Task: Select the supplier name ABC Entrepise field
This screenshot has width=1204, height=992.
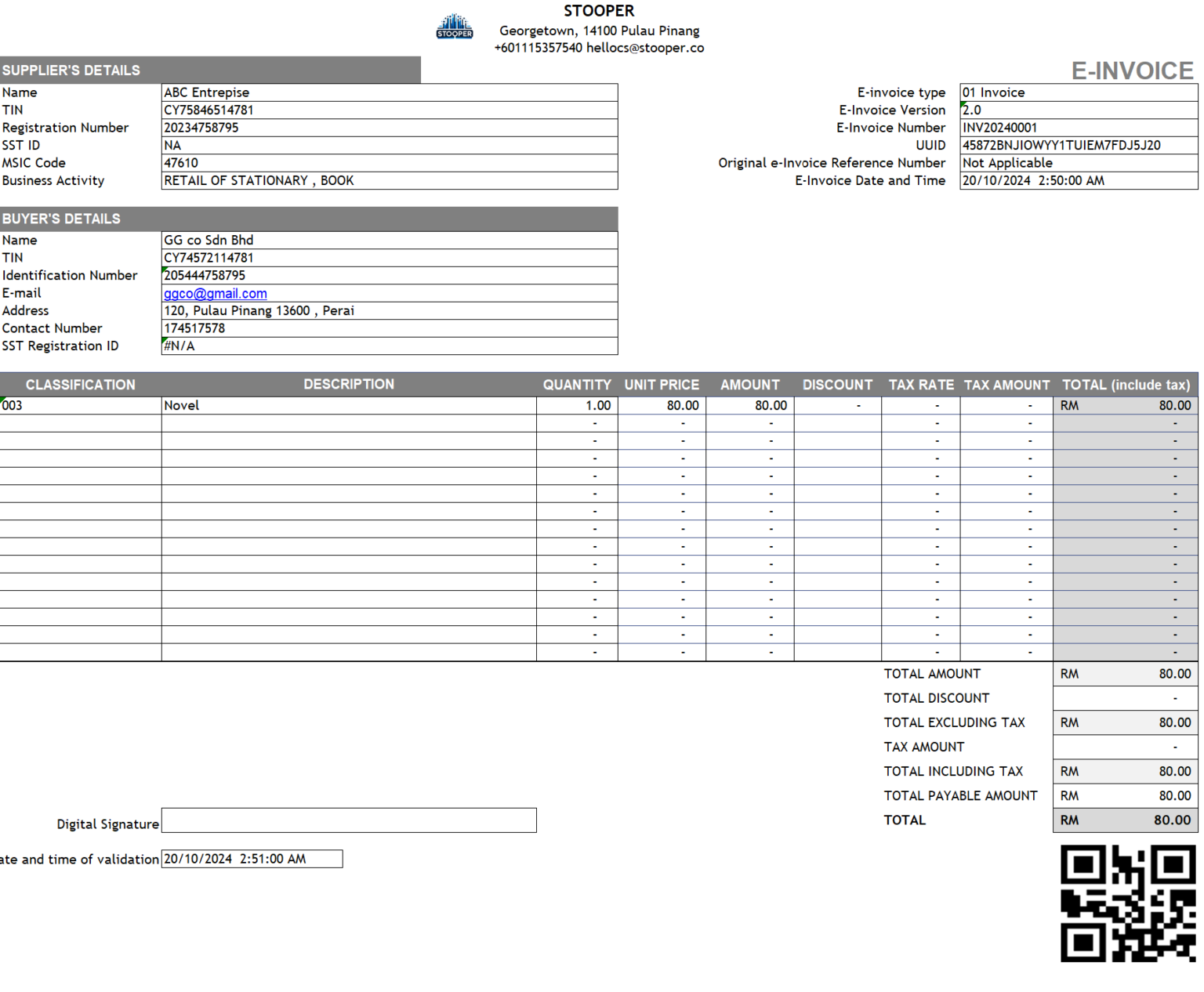Action: 389,92
